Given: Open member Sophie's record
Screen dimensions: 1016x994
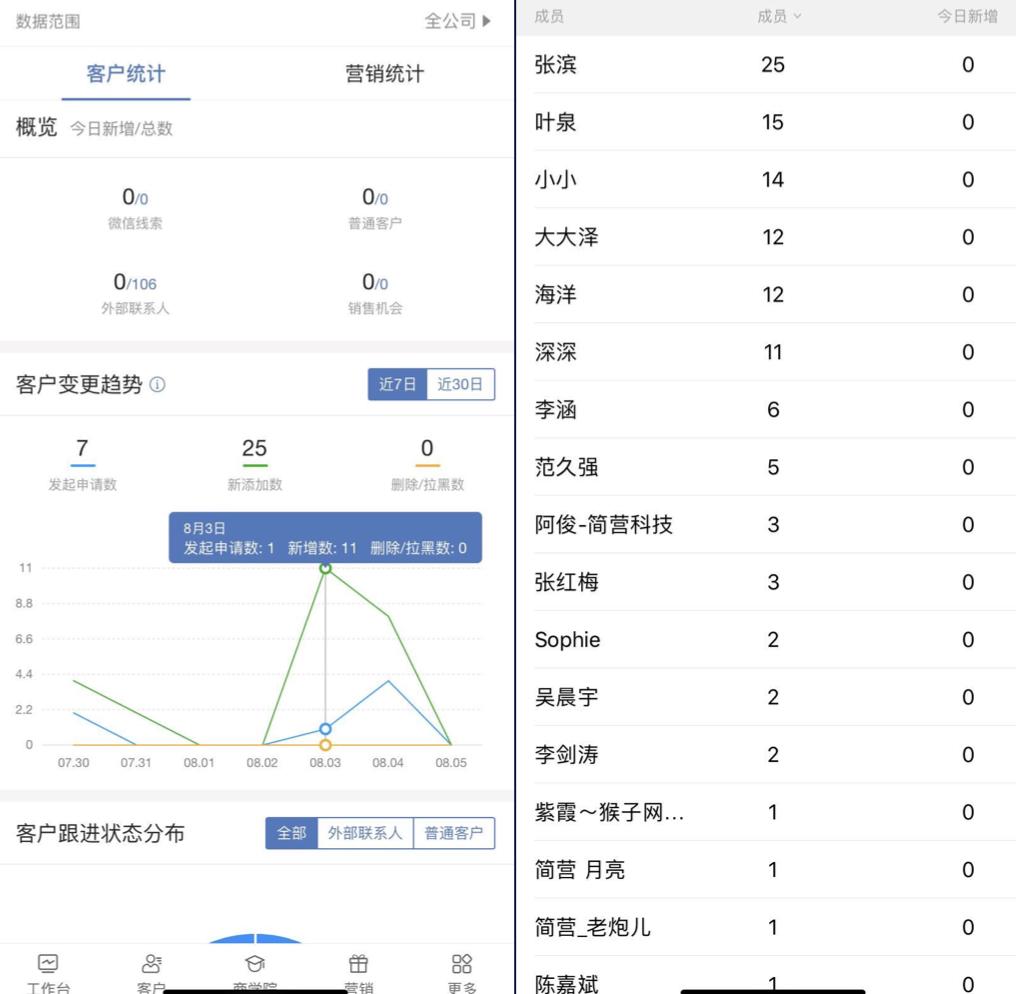Looking at the screenshot, I should coord(567,639).
